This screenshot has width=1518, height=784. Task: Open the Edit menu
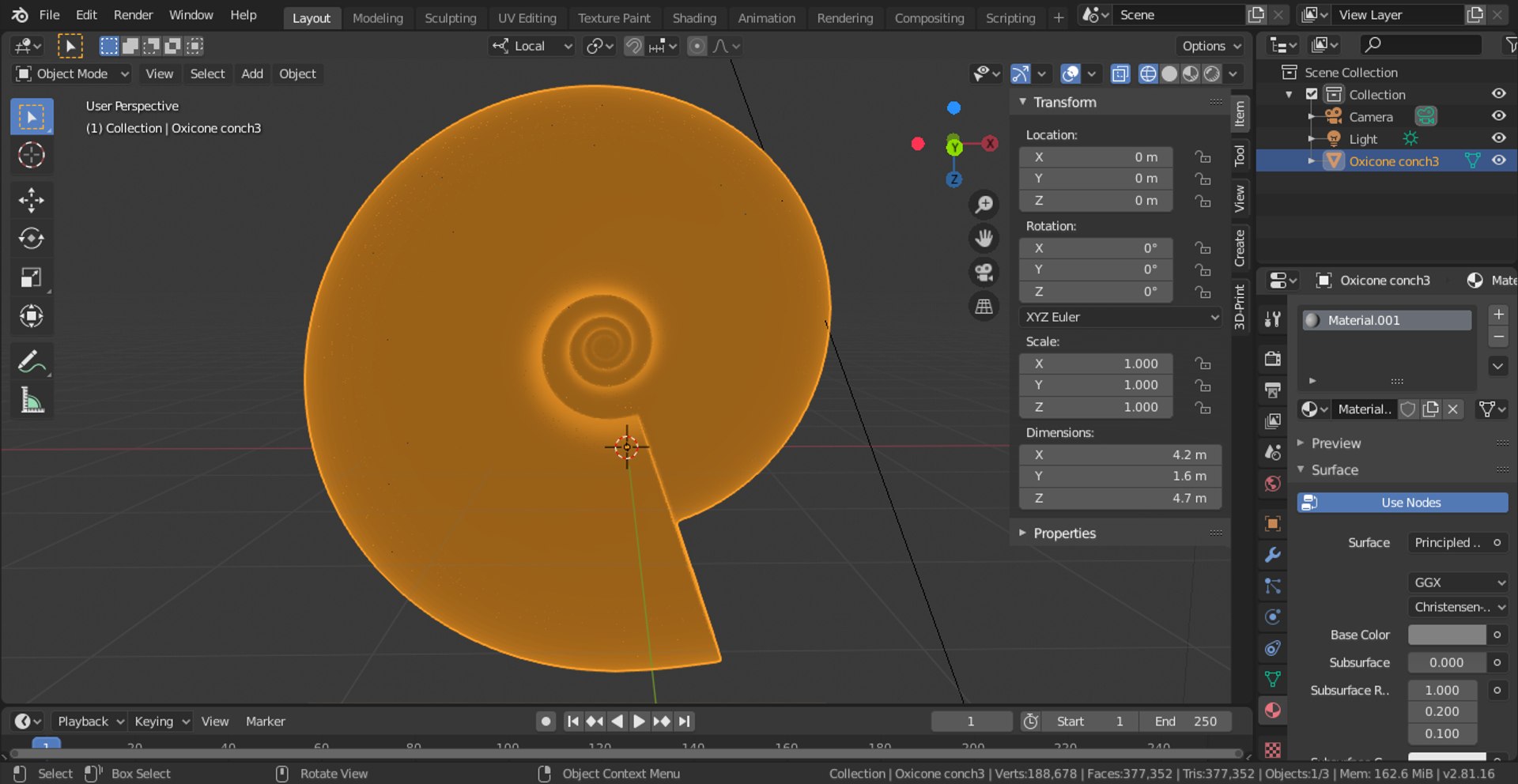(x=86, y=15)
